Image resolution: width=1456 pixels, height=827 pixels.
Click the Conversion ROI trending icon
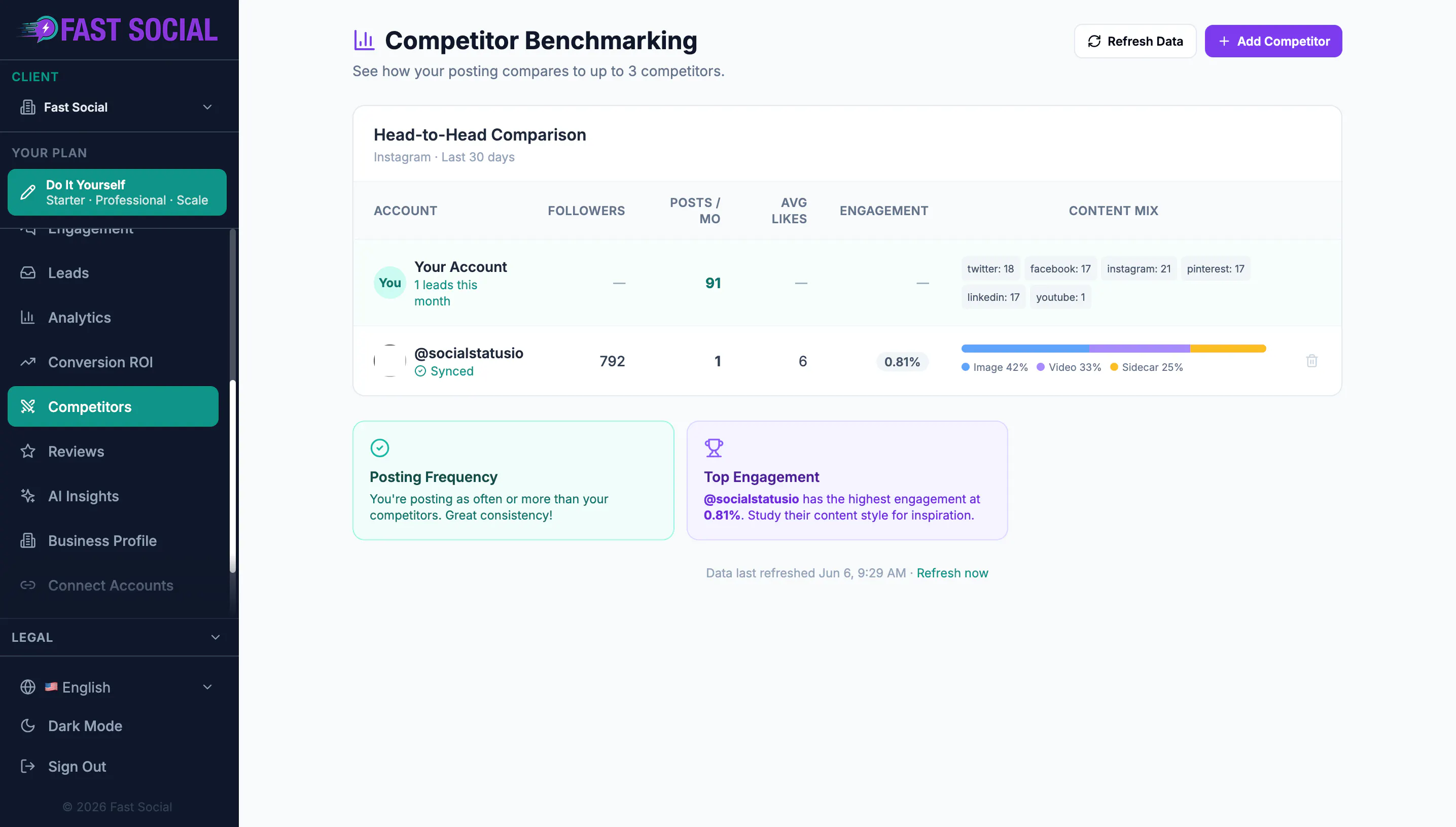(28, 362)
